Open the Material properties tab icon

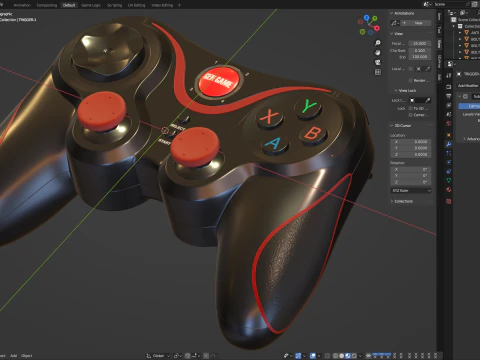pyautogui.click(x=449, y=190)
